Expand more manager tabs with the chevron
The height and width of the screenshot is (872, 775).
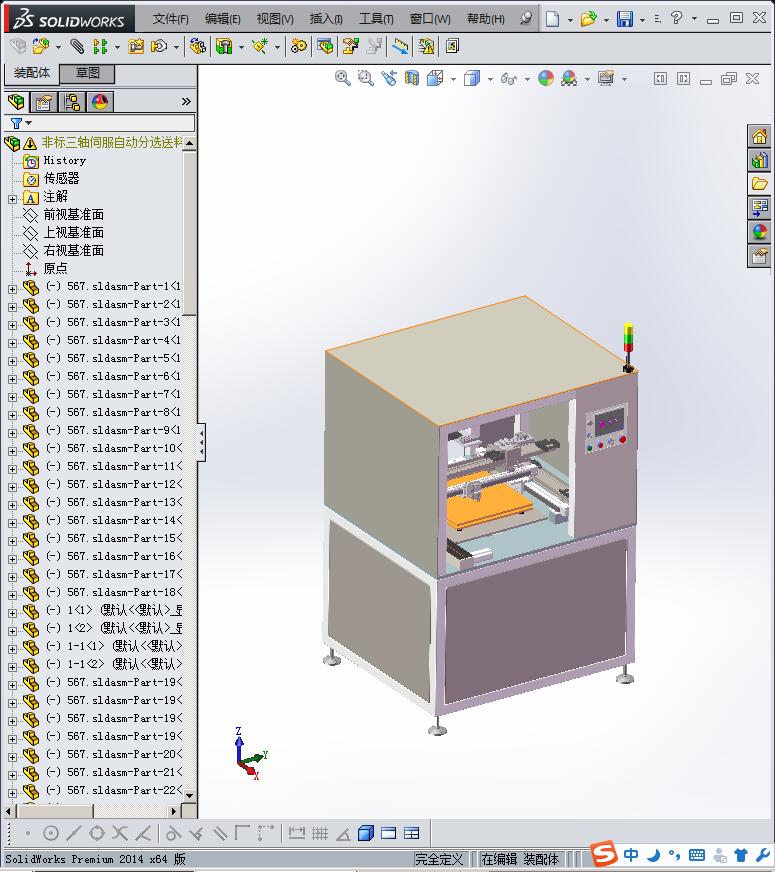pos(186,102)
